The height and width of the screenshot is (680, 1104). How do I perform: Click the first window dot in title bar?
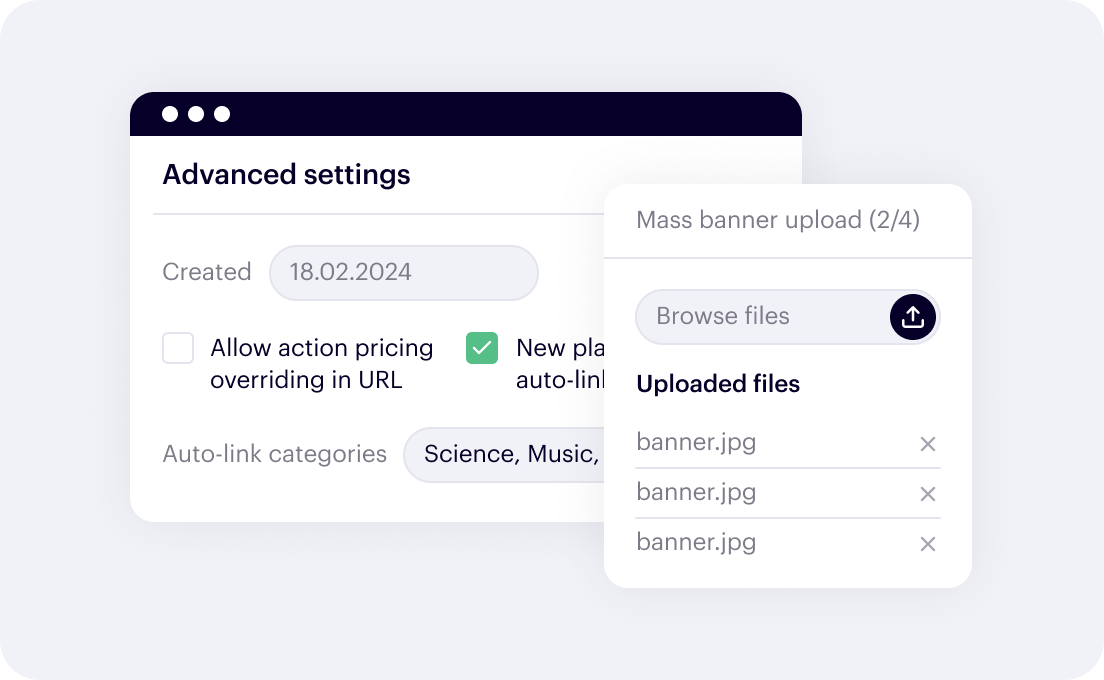point(170,114)
